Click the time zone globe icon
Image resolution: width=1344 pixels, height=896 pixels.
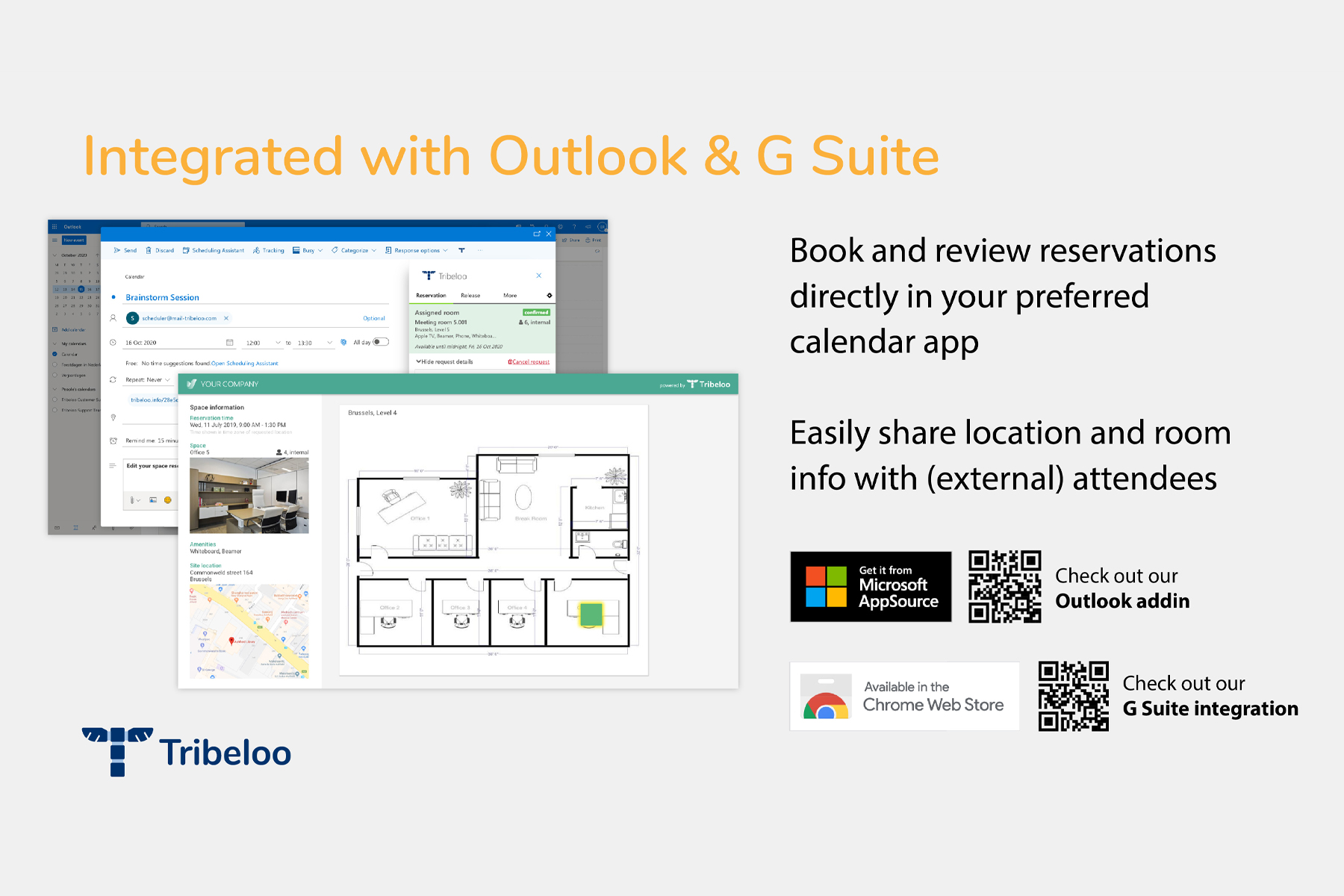pos(343,343)
